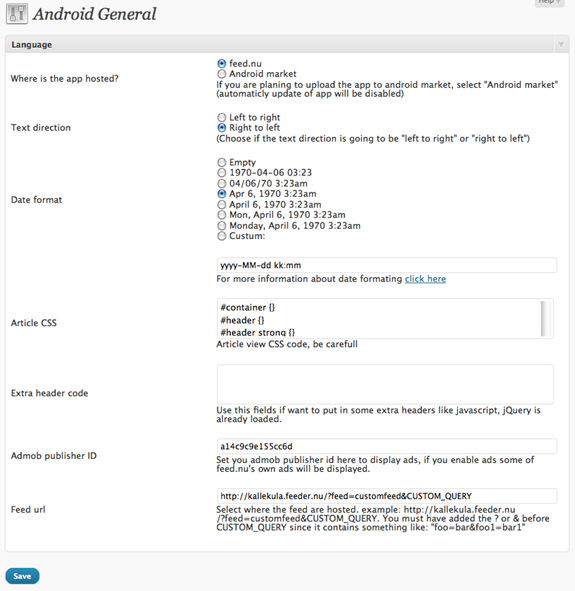Select Mon, April 6, 1970 date format

(222, 215)
